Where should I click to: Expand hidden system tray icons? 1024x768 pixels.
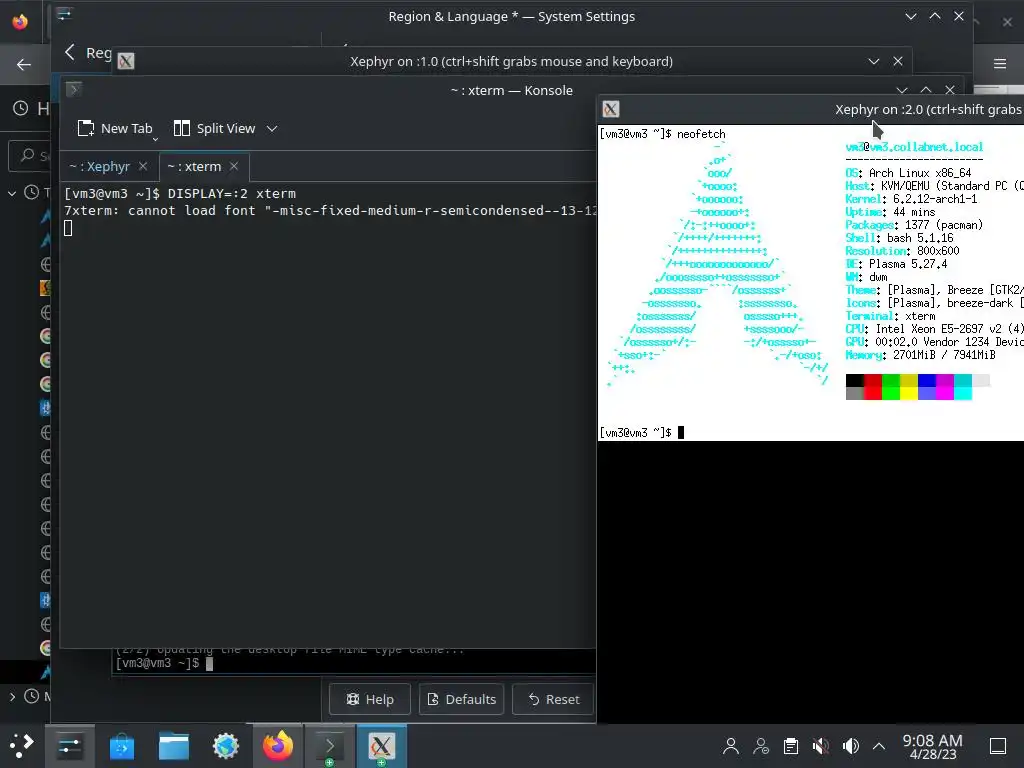coord(879,746)
